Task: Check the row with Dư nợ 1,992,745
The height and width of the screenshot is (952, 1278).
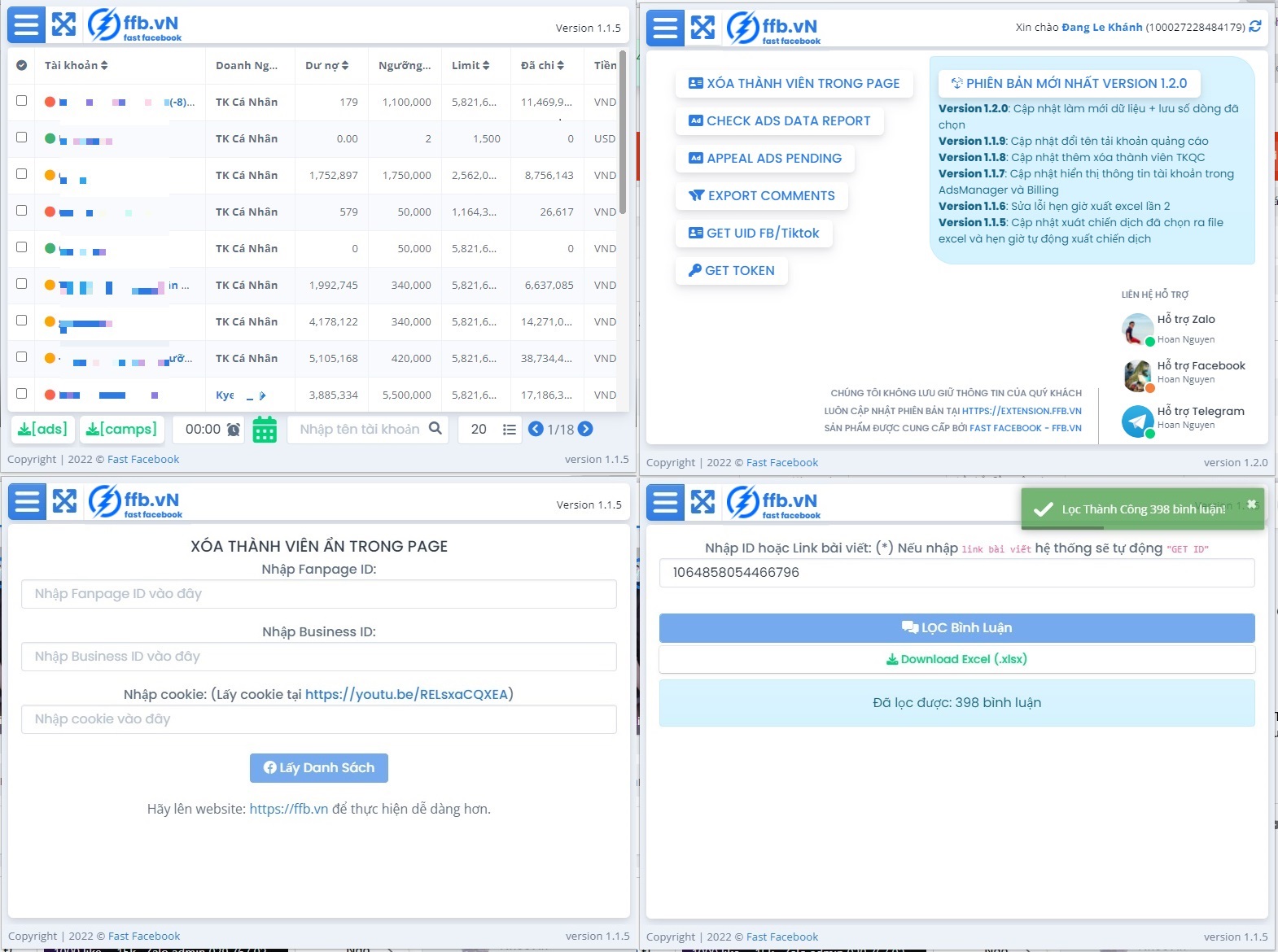Action: [x=22, y=284]
